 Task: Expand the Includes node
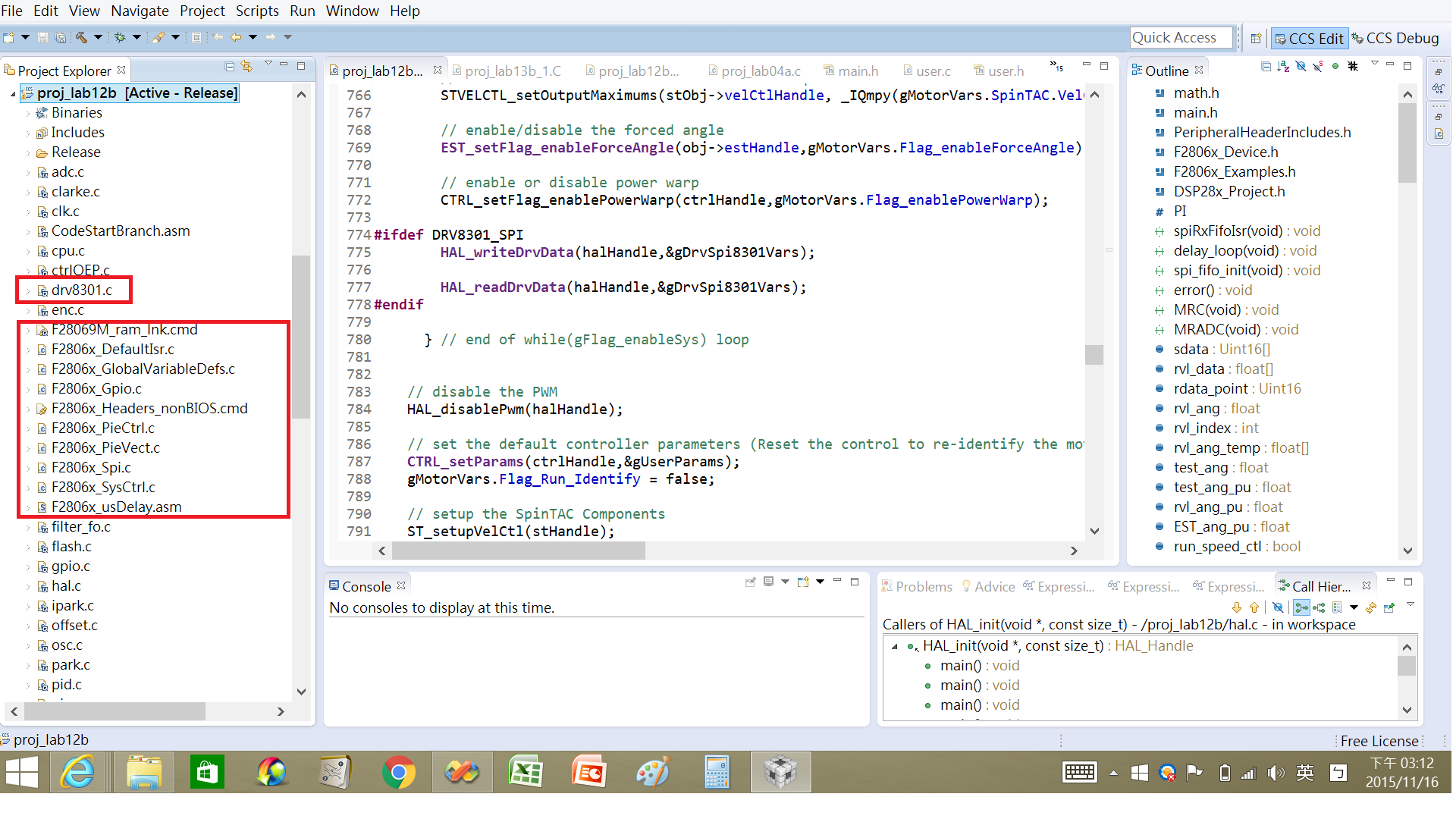29,133
